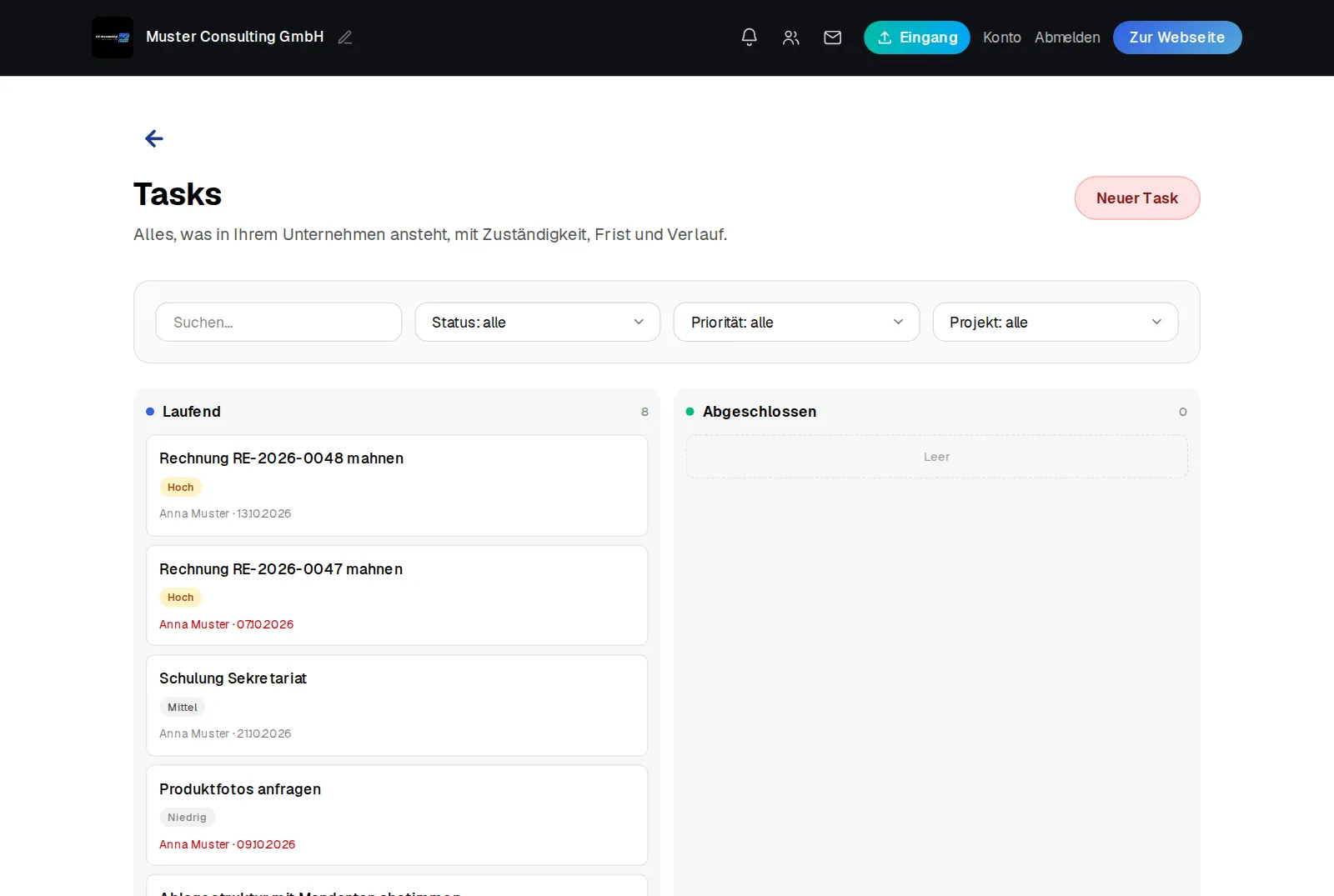This screenshot has width=1334, height=896.
Task: Open the users/team icon
Action: point(791,38)
